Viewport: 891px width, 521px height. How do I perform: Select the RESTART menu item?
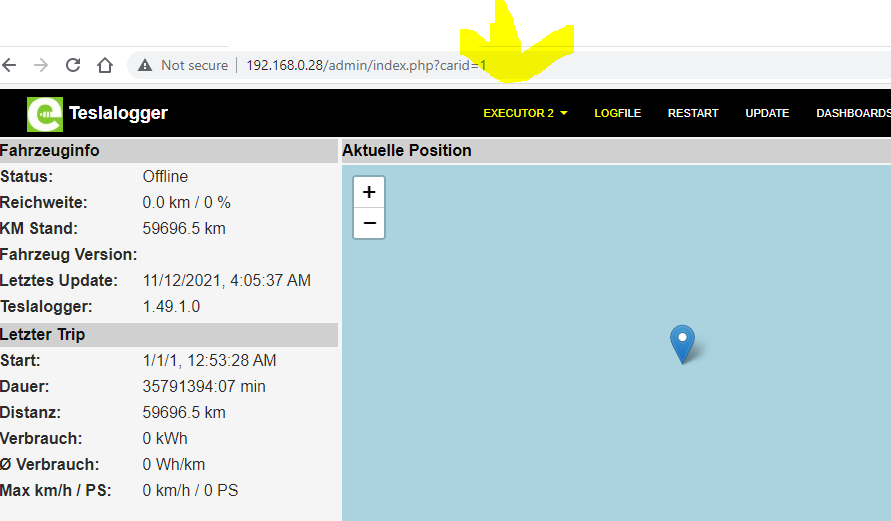pyautogui.click(x=693, y=113)
